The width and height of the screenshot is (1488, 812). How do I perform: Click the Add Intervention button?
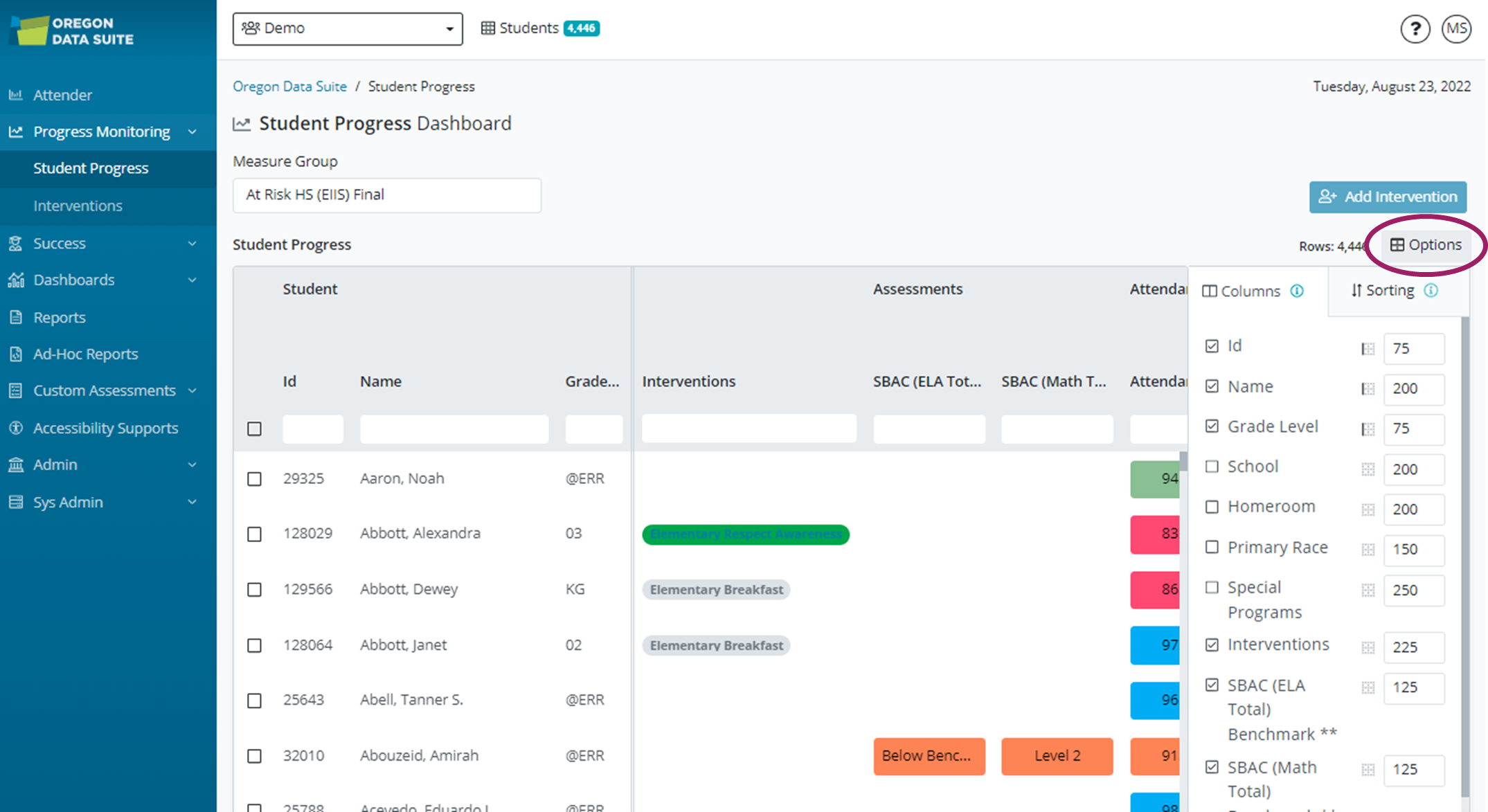[1388, 197]
